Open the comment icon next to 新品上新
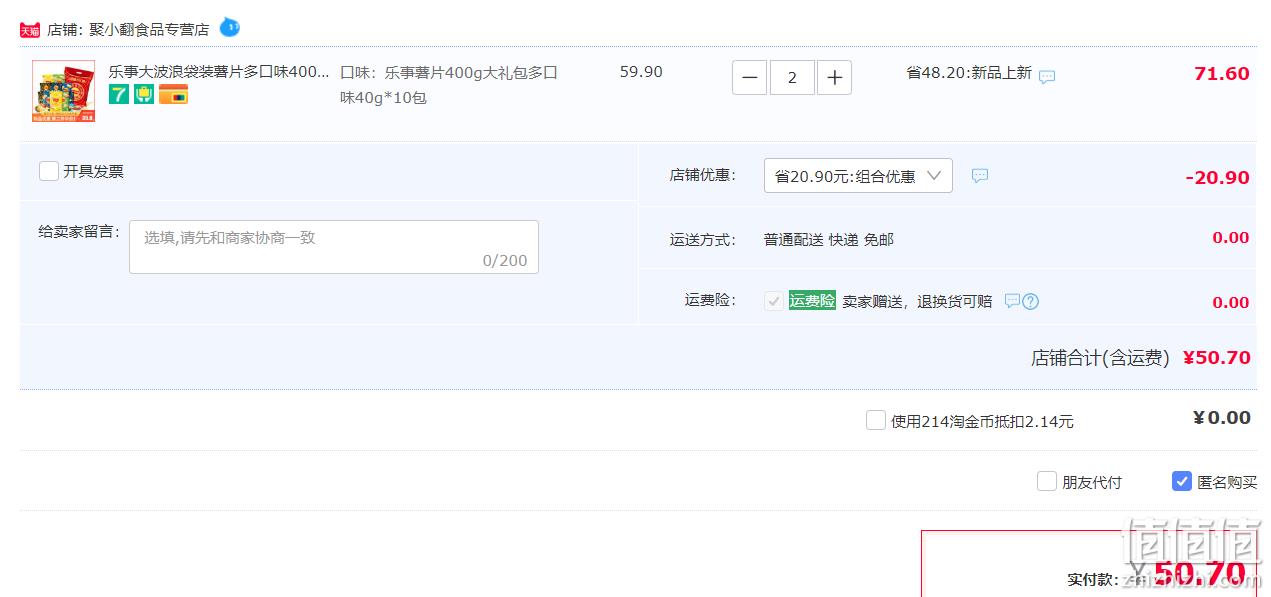1271x597 pixels. (x=1047, y=76)
